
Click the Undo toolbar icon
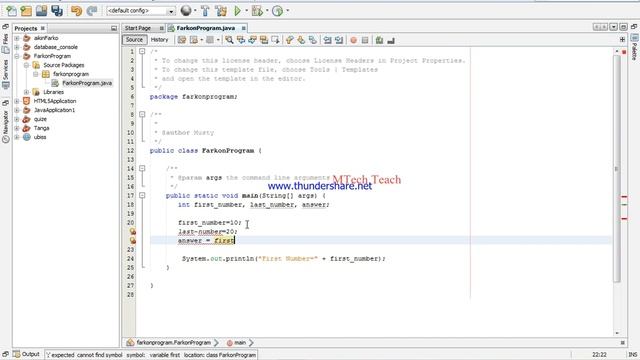76,11
